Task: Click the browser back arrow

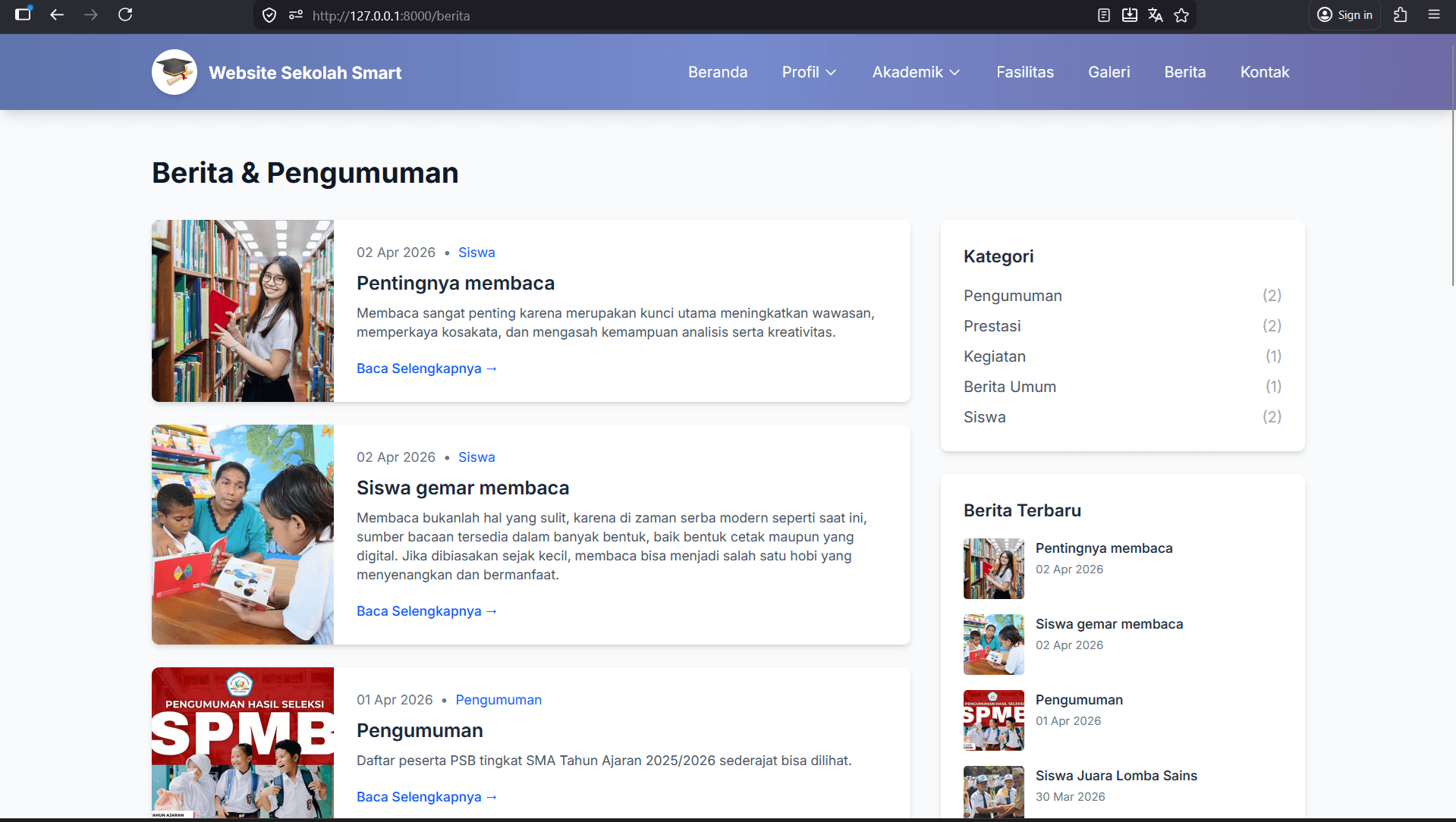Action: (57, 14)
